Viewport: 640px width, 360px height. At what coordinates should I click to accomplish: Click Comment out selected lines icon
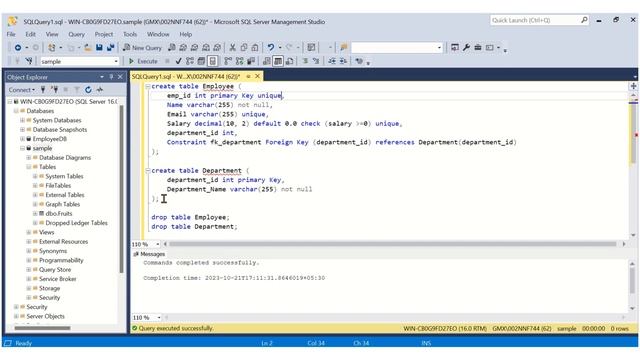305,61
